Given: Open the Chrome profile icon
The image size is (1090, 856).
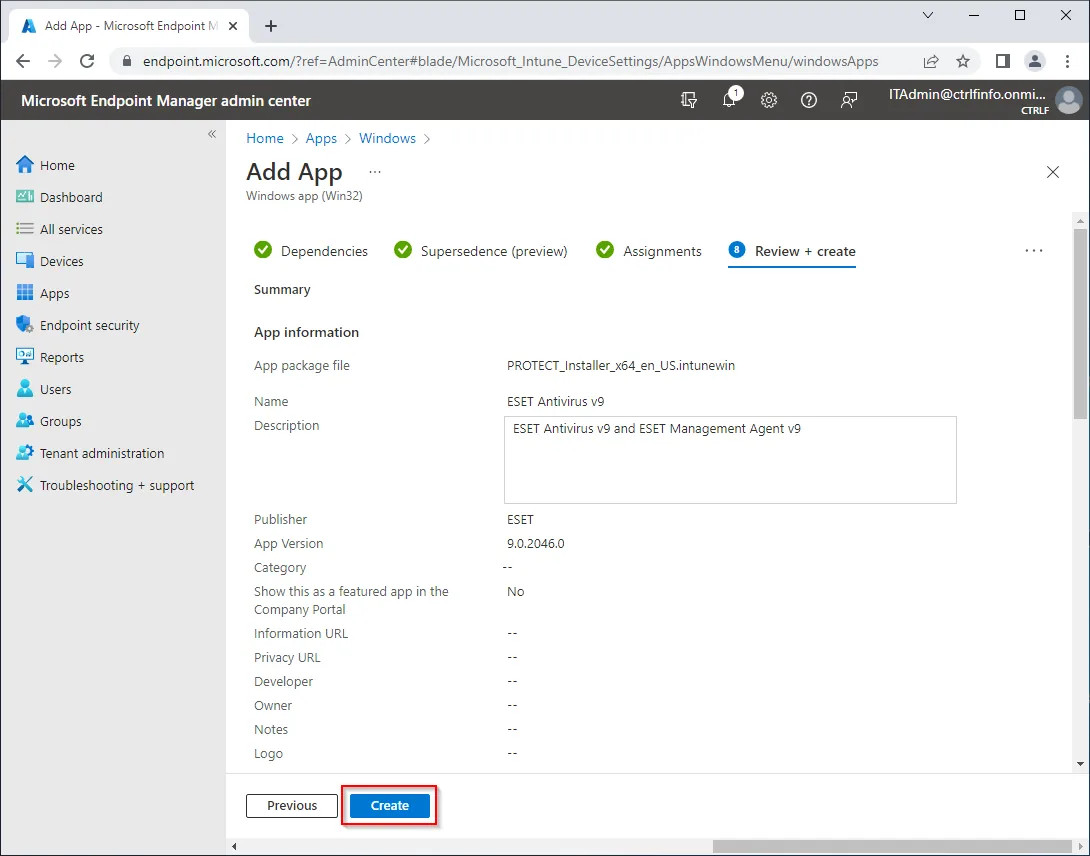Looking at the screenshot, I should coord(1035,61).
